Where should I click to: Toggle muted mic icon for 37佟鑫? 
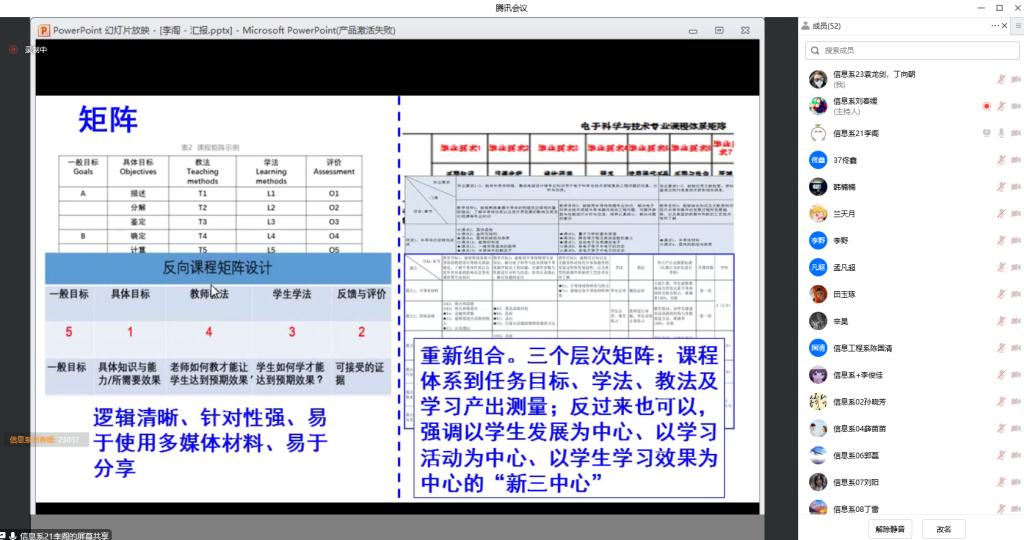1000,159
